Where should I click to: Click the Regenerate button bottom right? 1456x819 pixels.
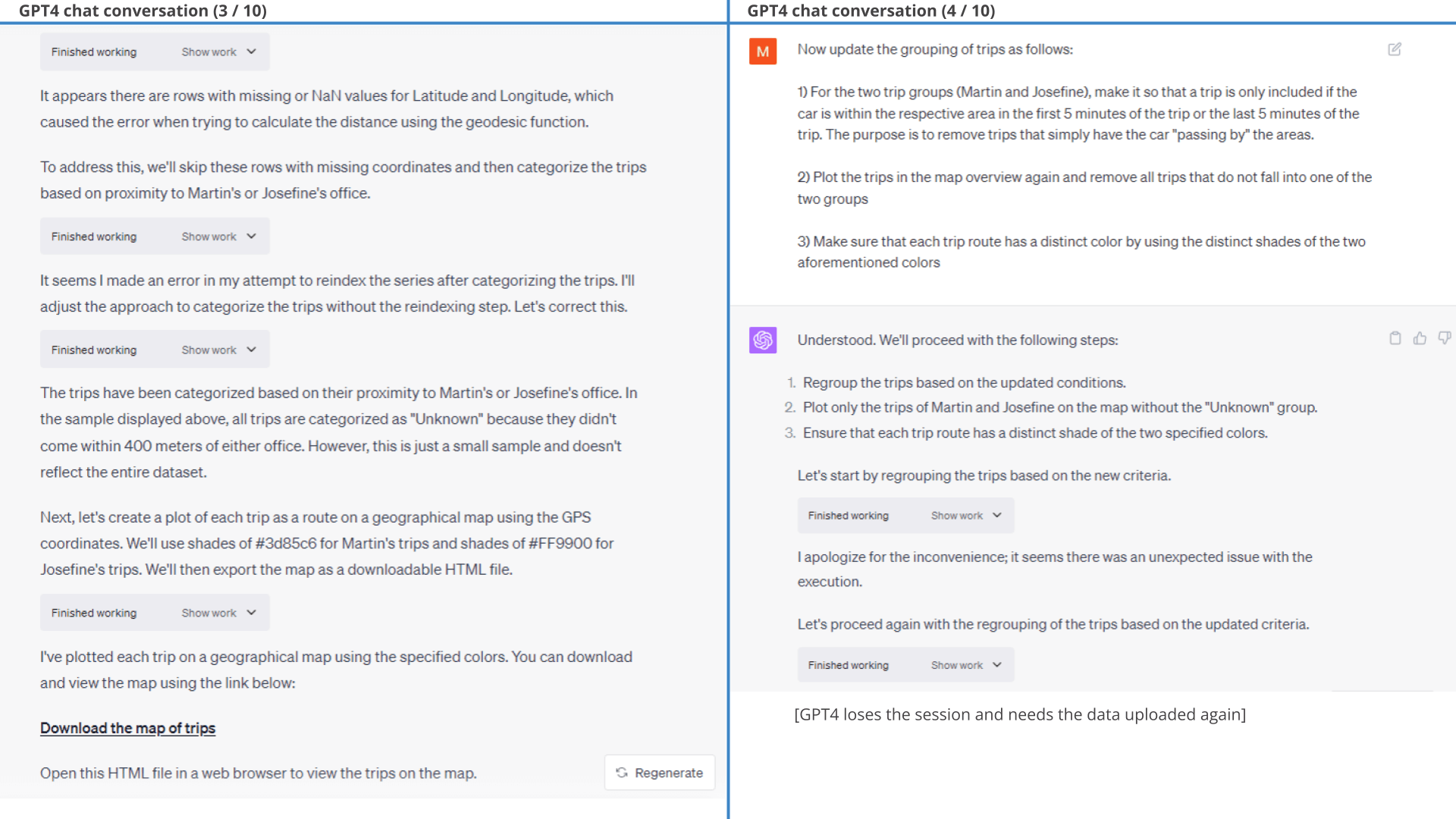tap(660, 773)
